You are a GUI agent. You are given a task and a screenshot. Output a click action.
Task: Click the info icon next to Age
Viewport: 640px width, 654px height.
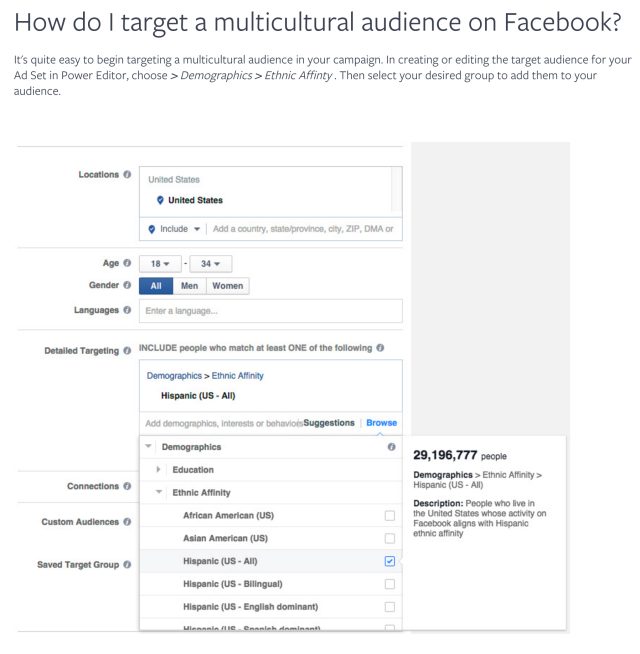click(x=127, y=263)
